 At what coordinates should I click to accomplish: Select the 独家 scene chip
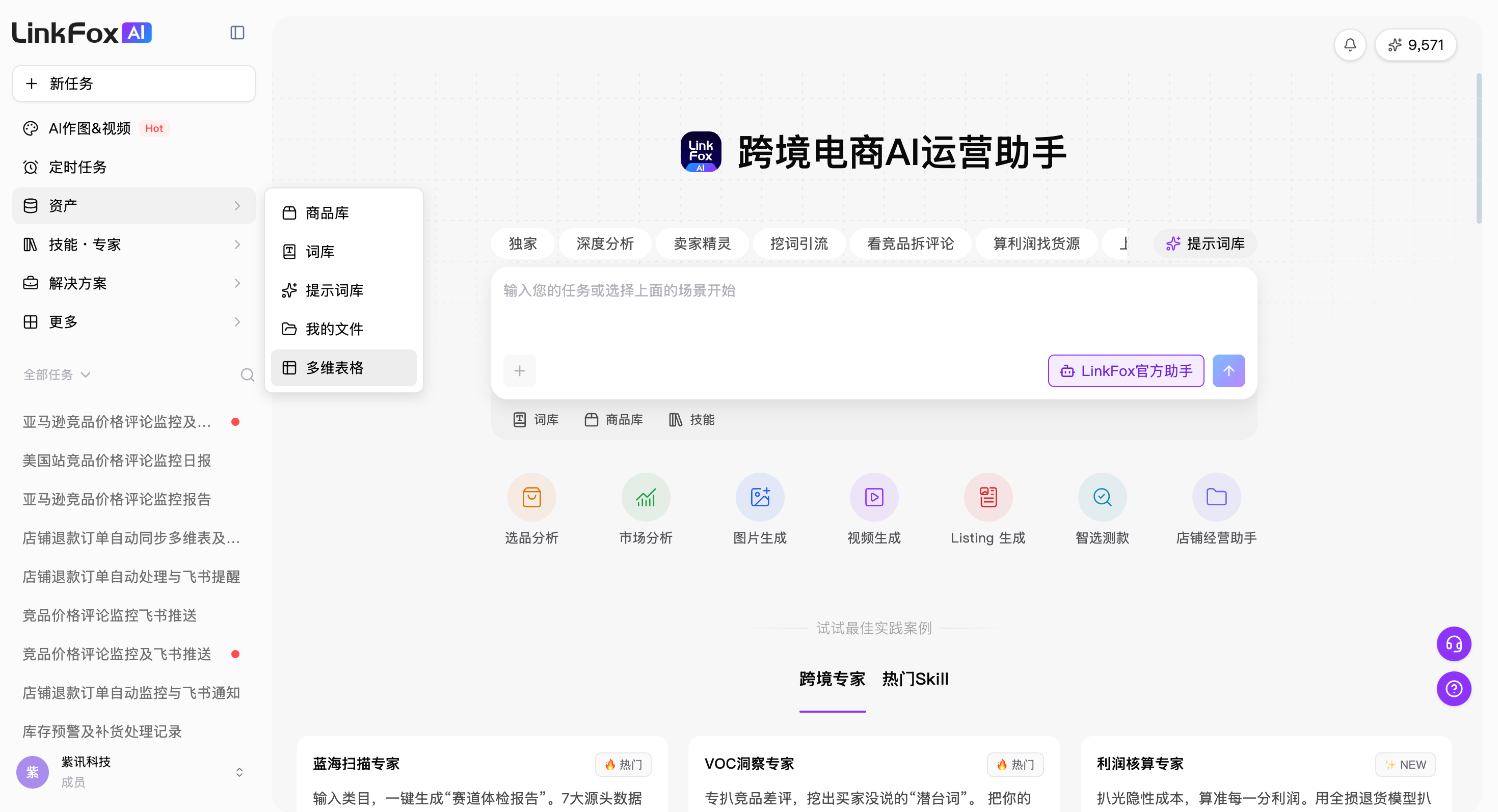(523, 243)
